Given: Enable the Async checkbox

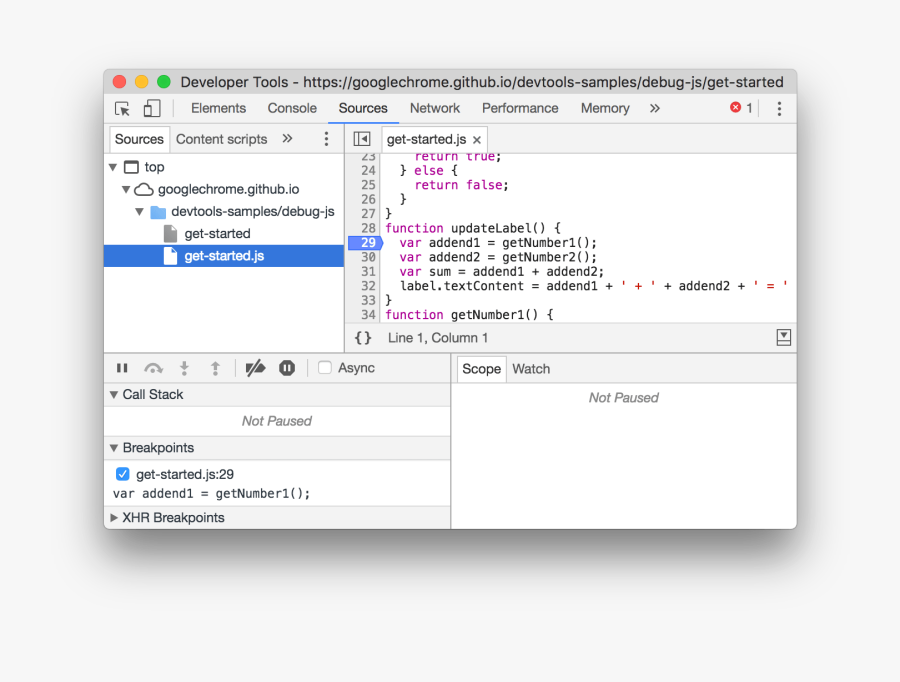Looking at the screenshot, I should point(325,368).
